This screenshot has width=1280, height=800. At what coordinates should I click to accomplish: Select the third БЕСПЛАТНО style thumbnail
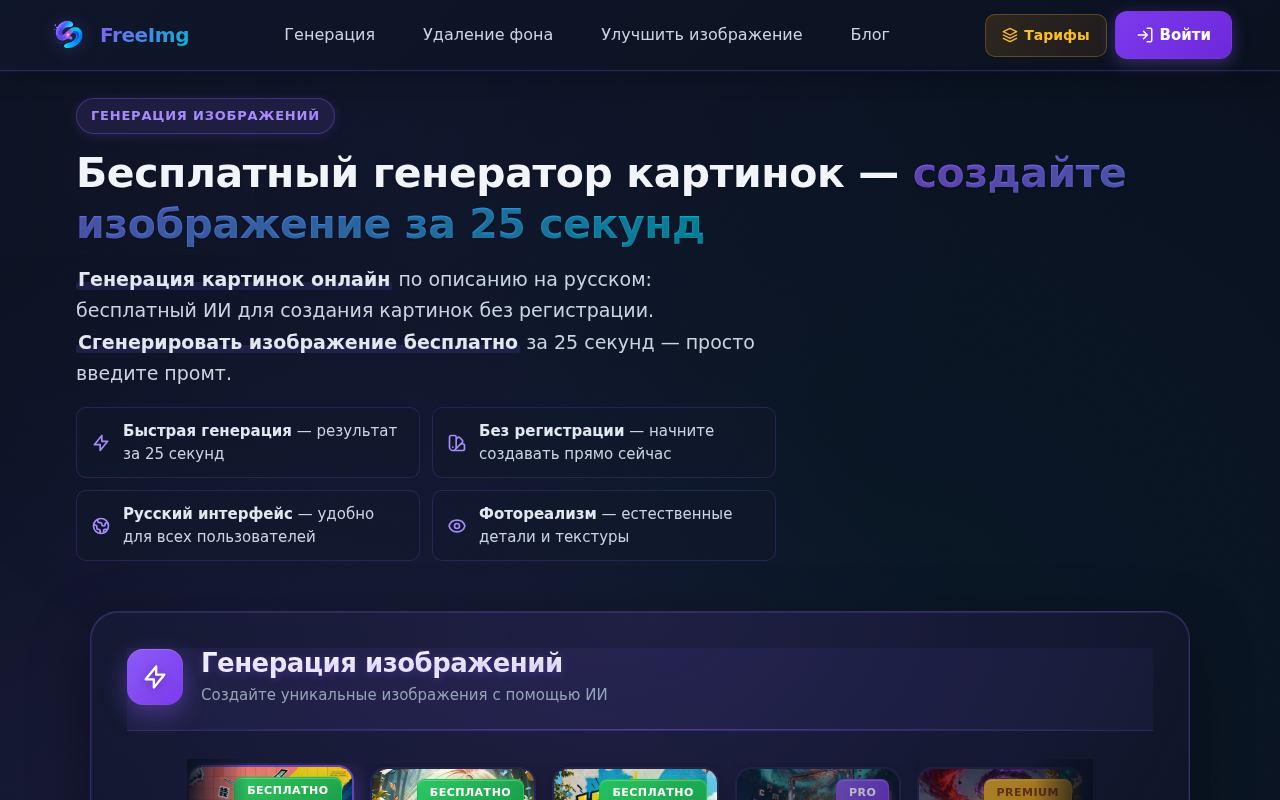click(x=636, y=784)
